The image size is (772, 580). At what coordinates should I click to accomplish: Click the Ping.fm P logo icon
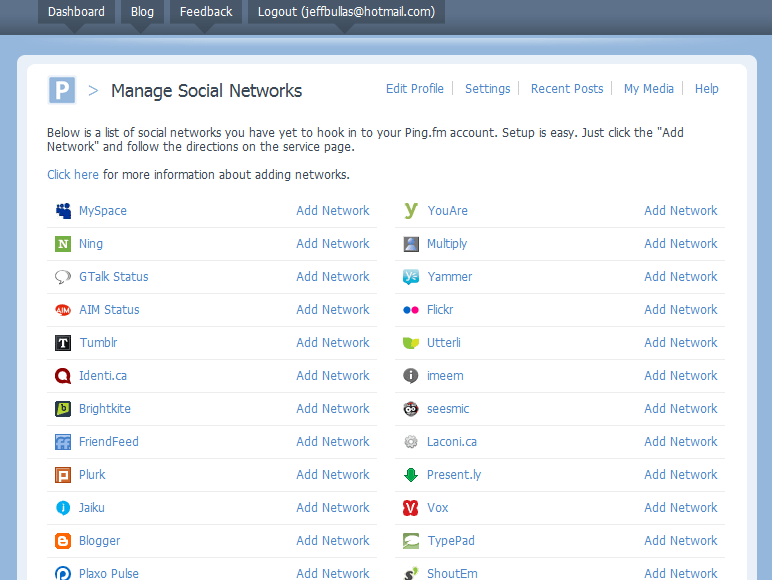point(62,91)
